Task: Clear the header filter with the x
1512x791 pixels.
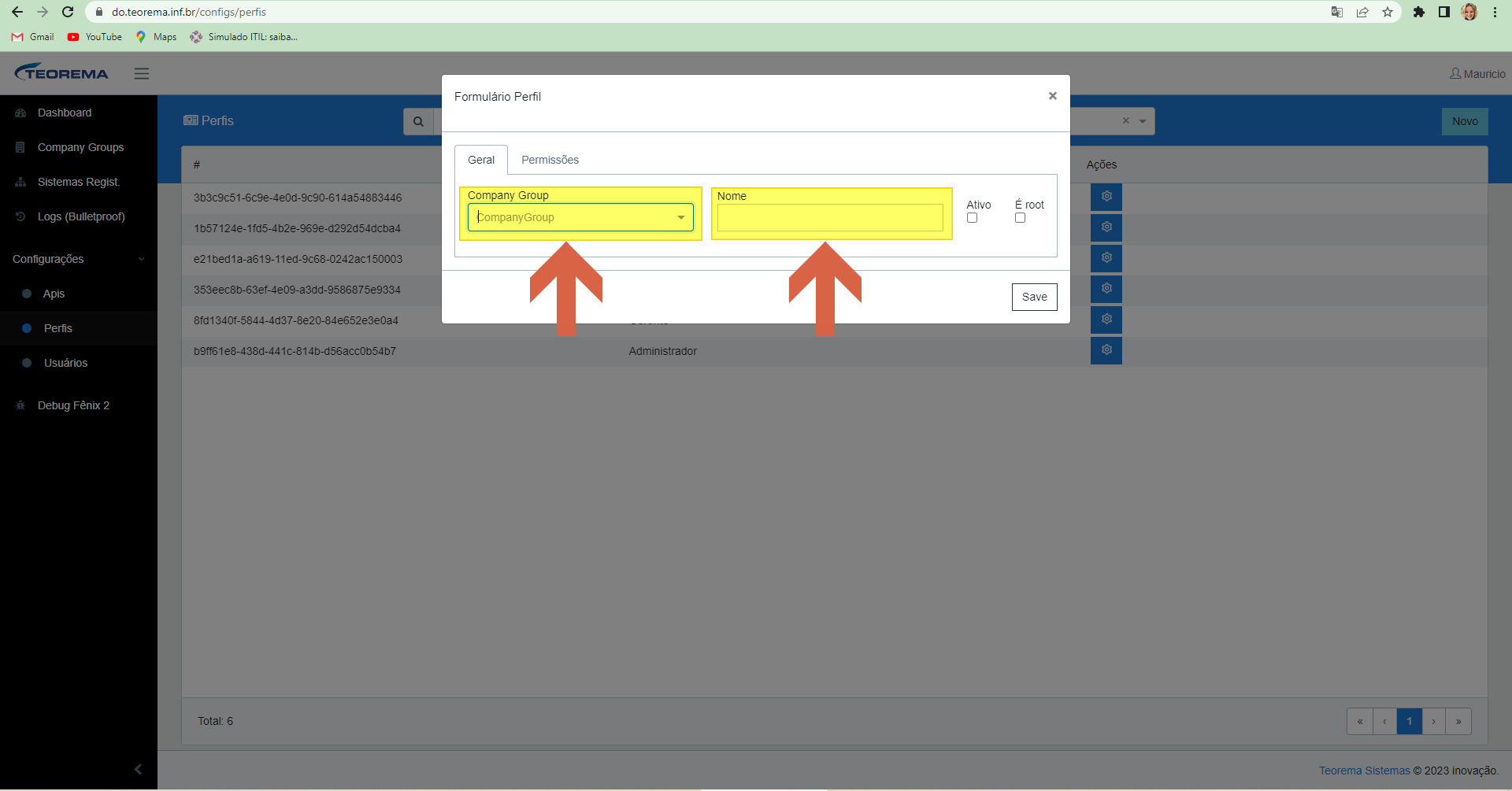Action: 1125,120
